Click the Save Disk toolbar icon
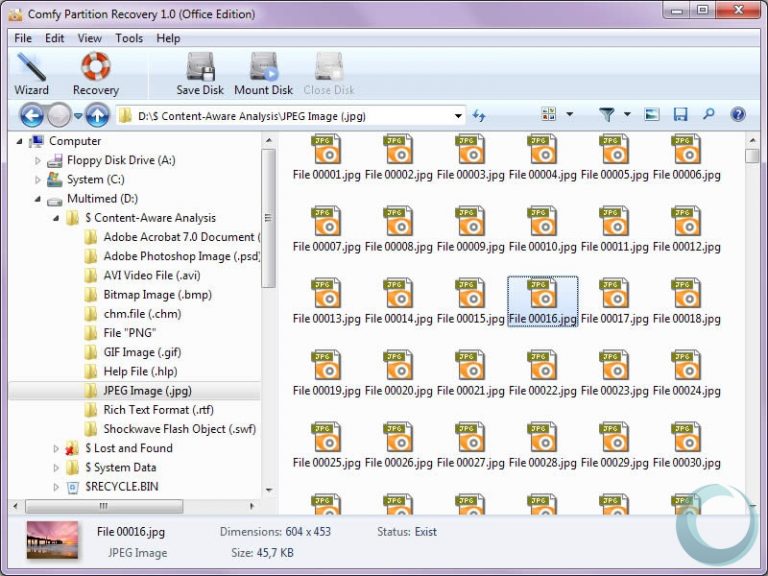This screenshot has width=768, height=576. click(x=200, y=75)
